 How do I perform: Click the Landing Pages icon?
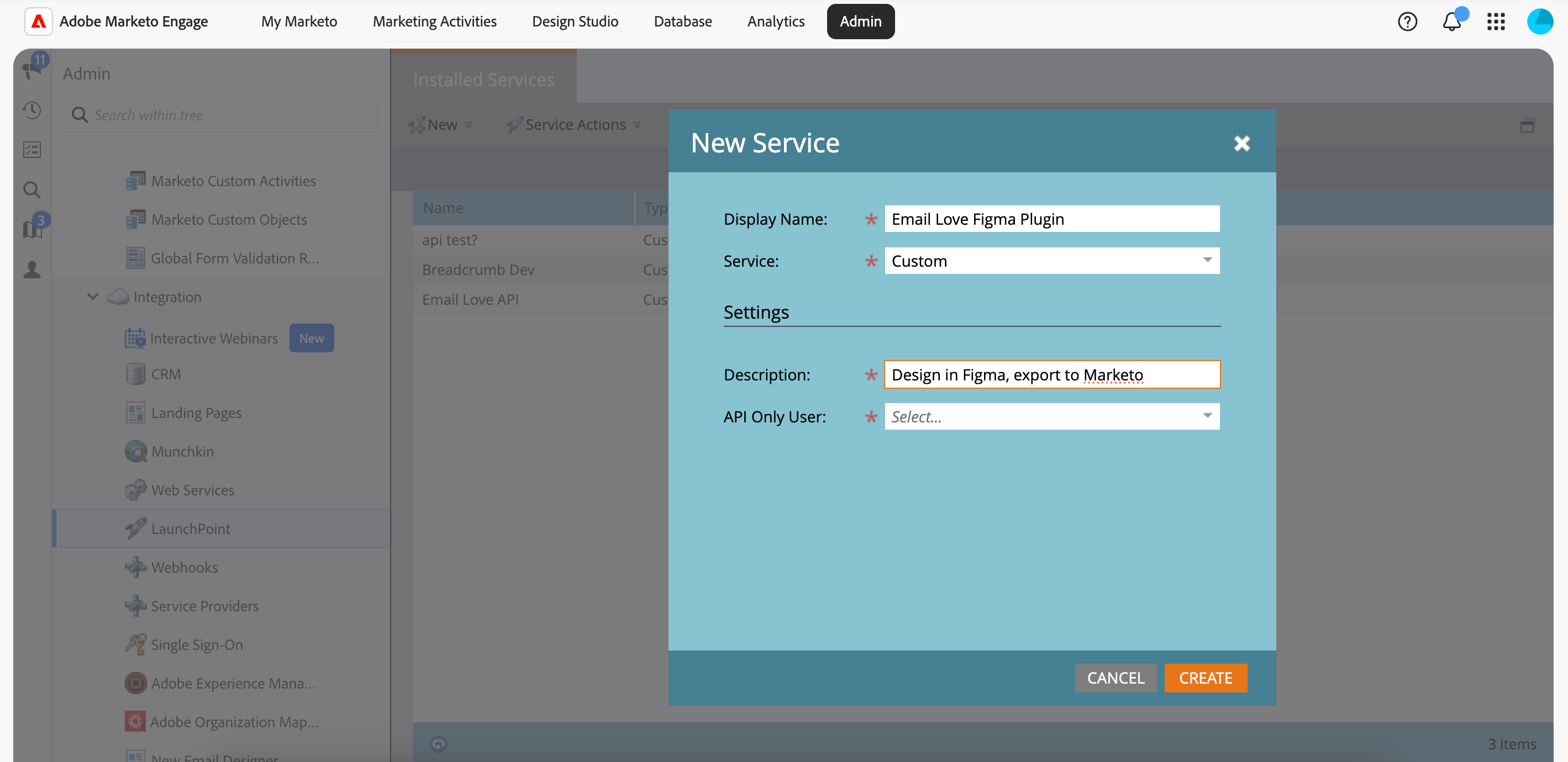pyautogui.click(x=135, y=412)
